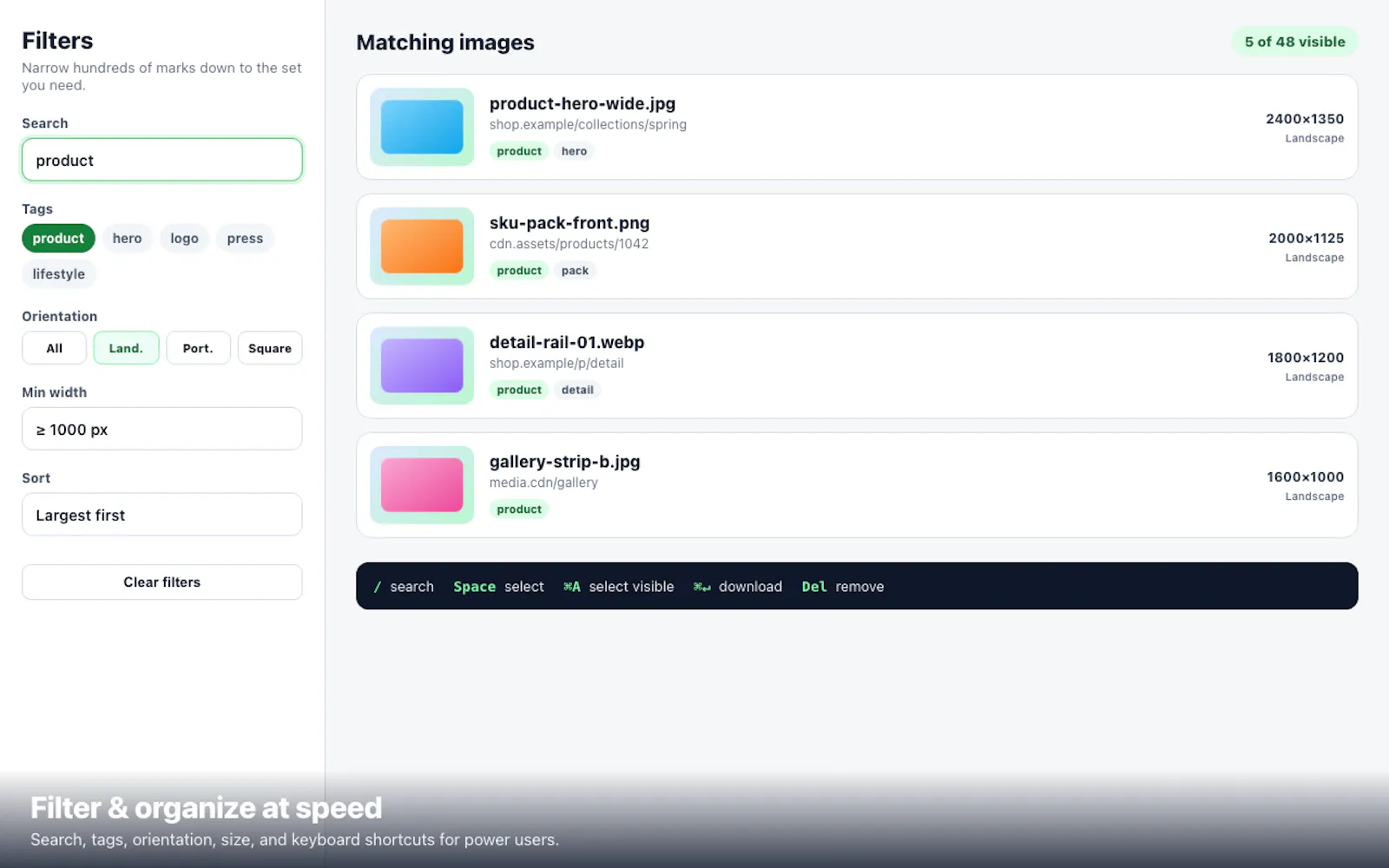Click the source 'shop.example/p/detail'

point(556,364)
